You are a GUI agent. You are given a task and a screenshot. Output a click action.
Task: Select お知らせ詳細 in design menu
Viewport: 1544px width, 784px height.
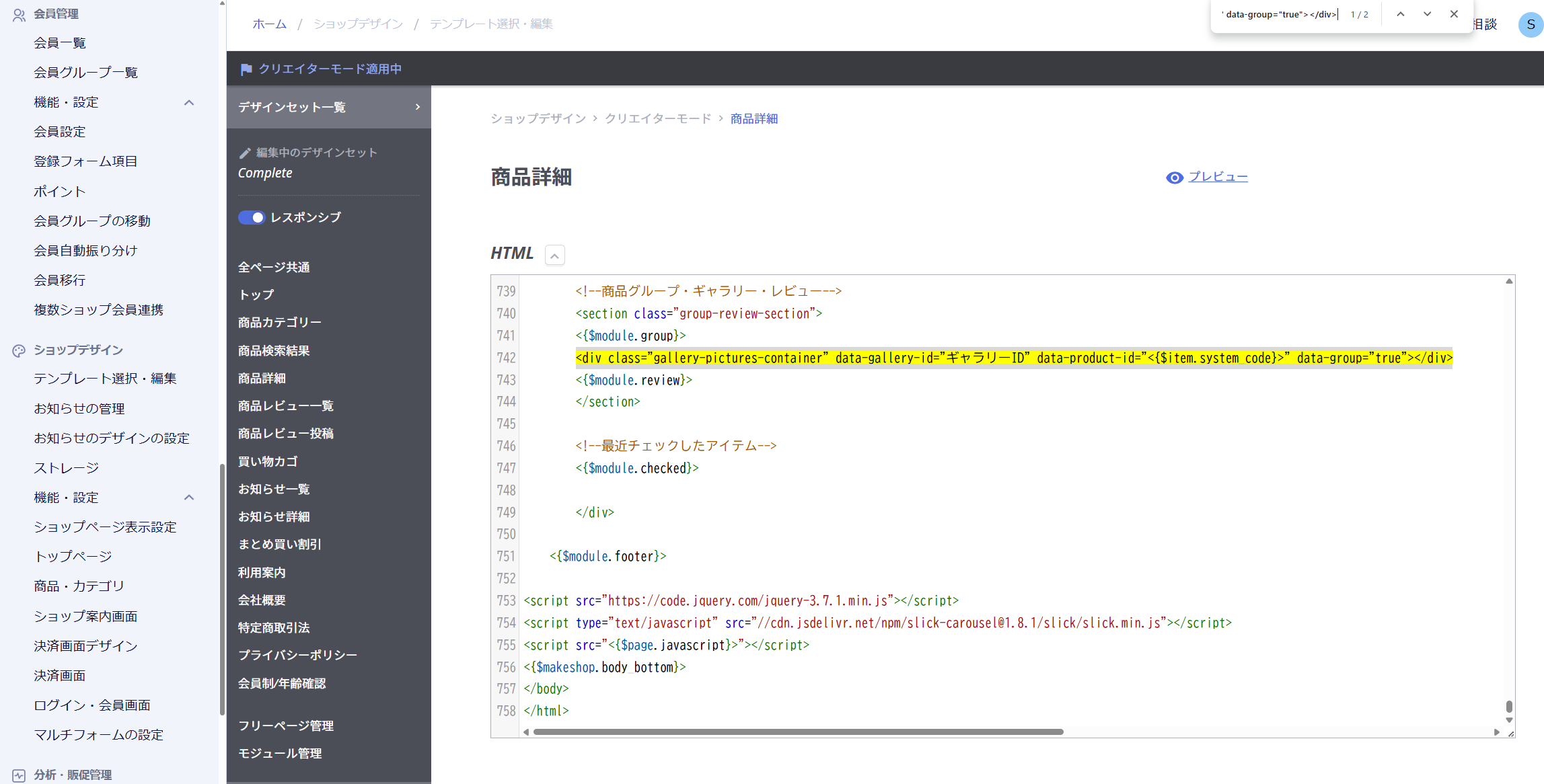pyautogui.click(x=274, y=517)
